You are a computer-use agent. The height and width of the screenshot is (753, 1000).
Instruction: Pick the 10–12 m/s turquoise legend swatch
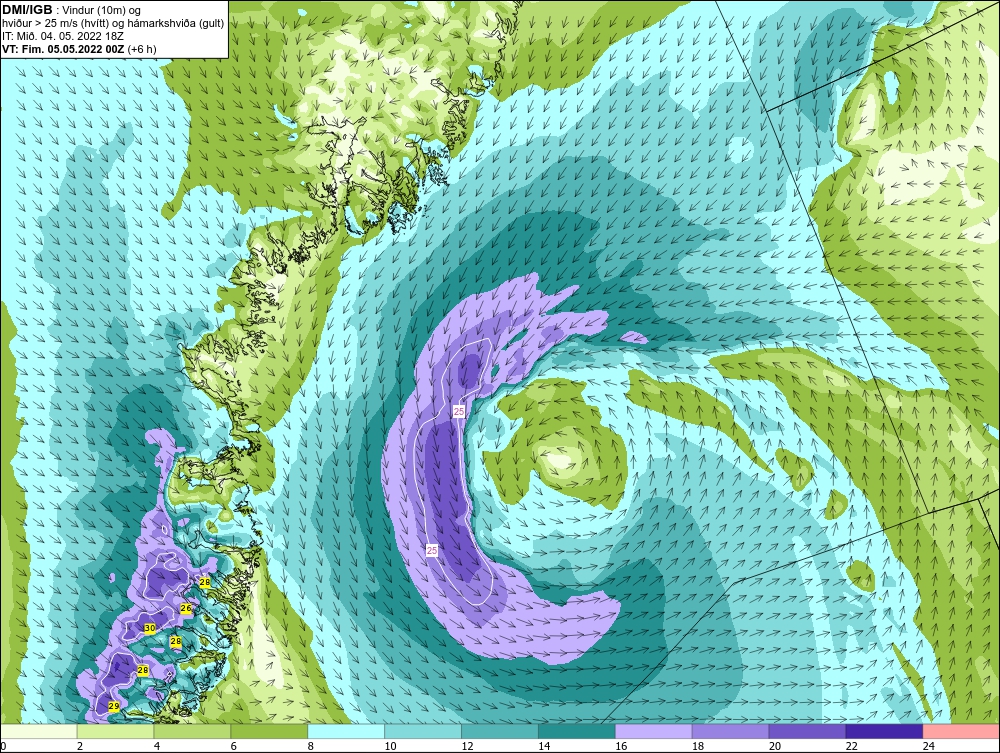click(423, 731)
